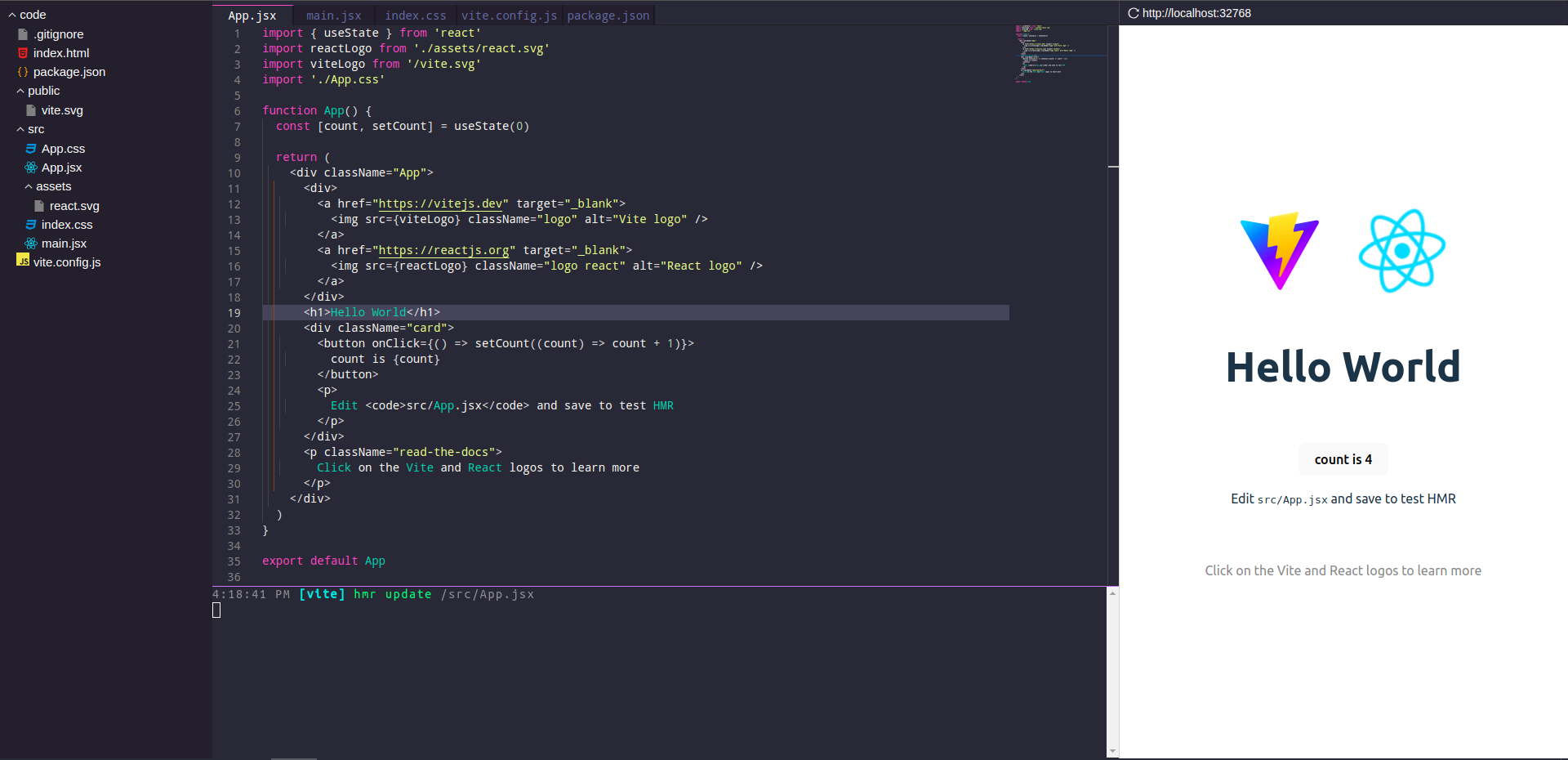Click the className="card" div line
Image resolution: width=1568 pixels, height=760 pixels.
point(379,328)
